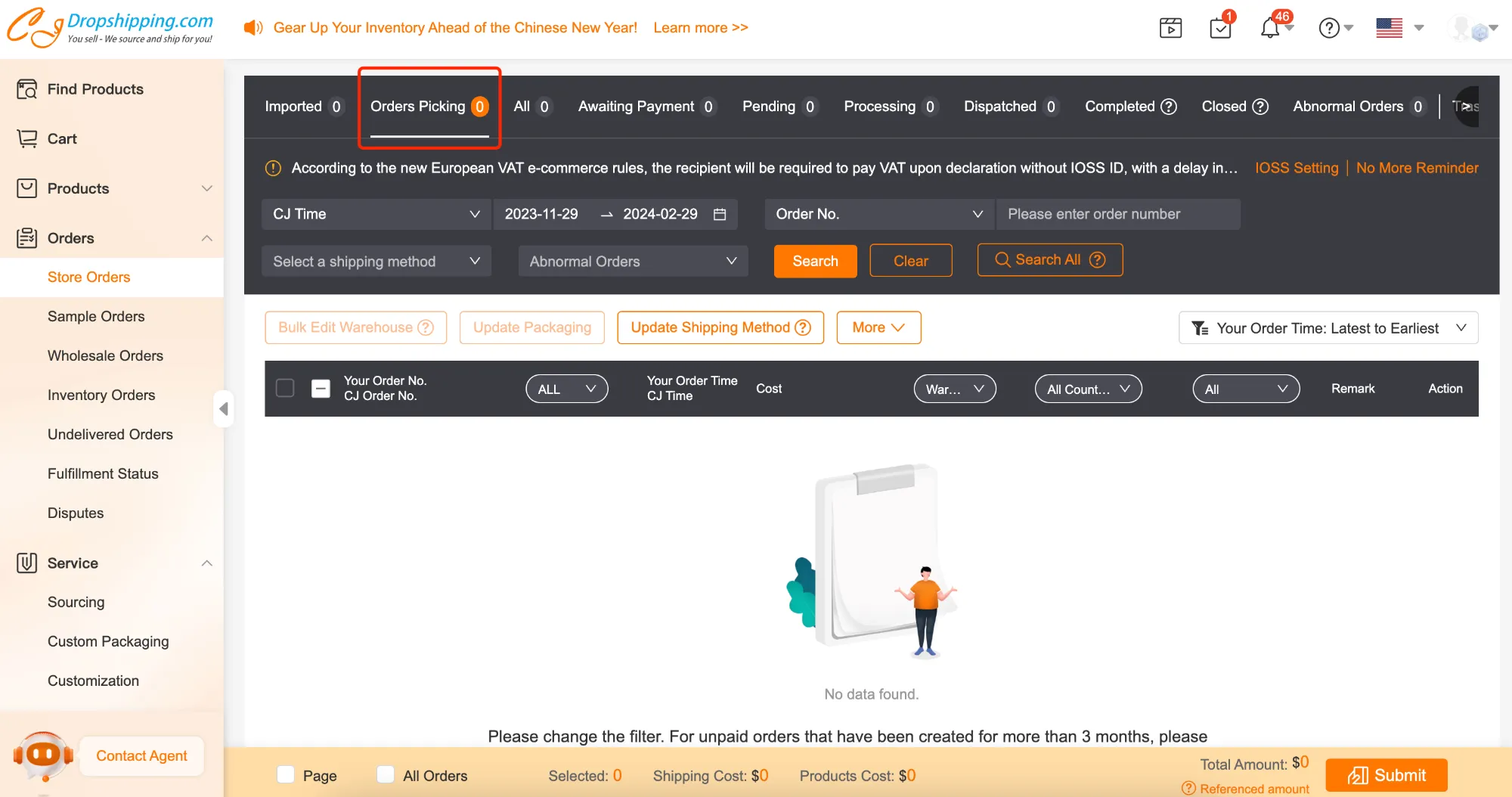The width and height of the screenshot is (1512, 797).
Task: Focus the order number input field
Action: [x=1117, y=214]
